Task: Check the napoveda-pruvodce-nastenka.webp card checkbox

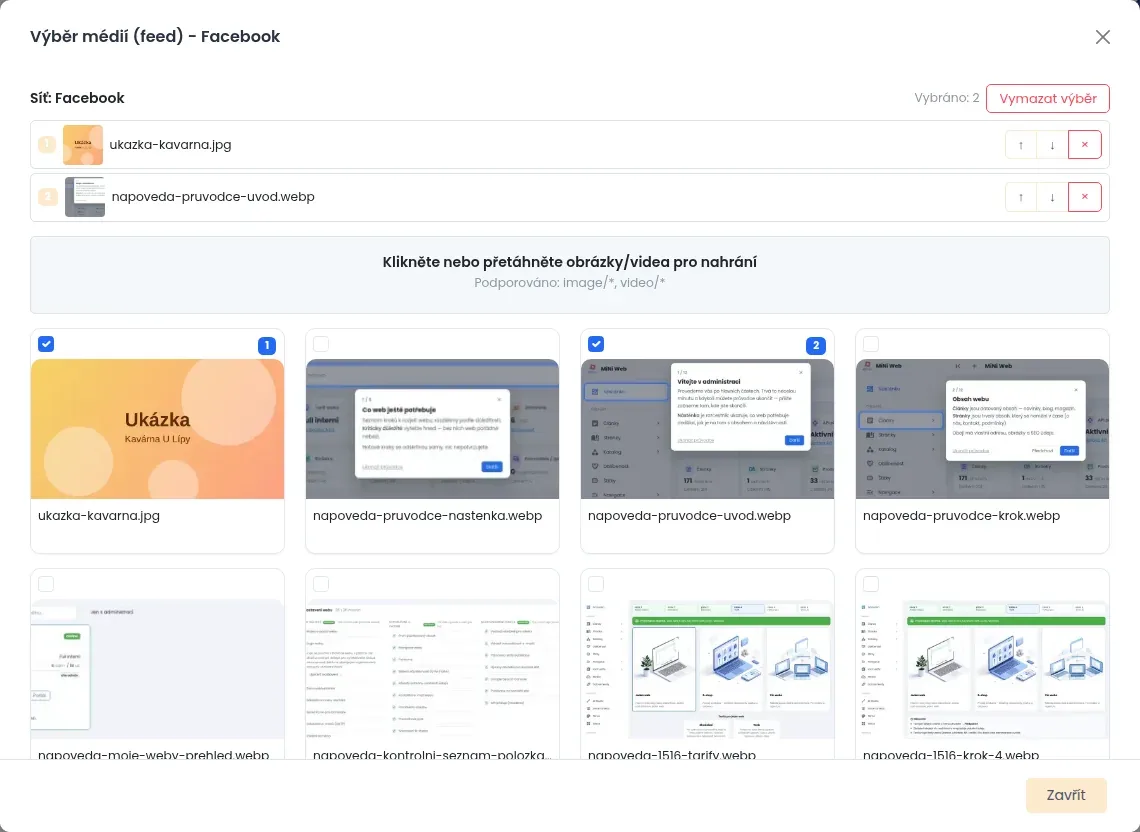Action: coord(321,344)
